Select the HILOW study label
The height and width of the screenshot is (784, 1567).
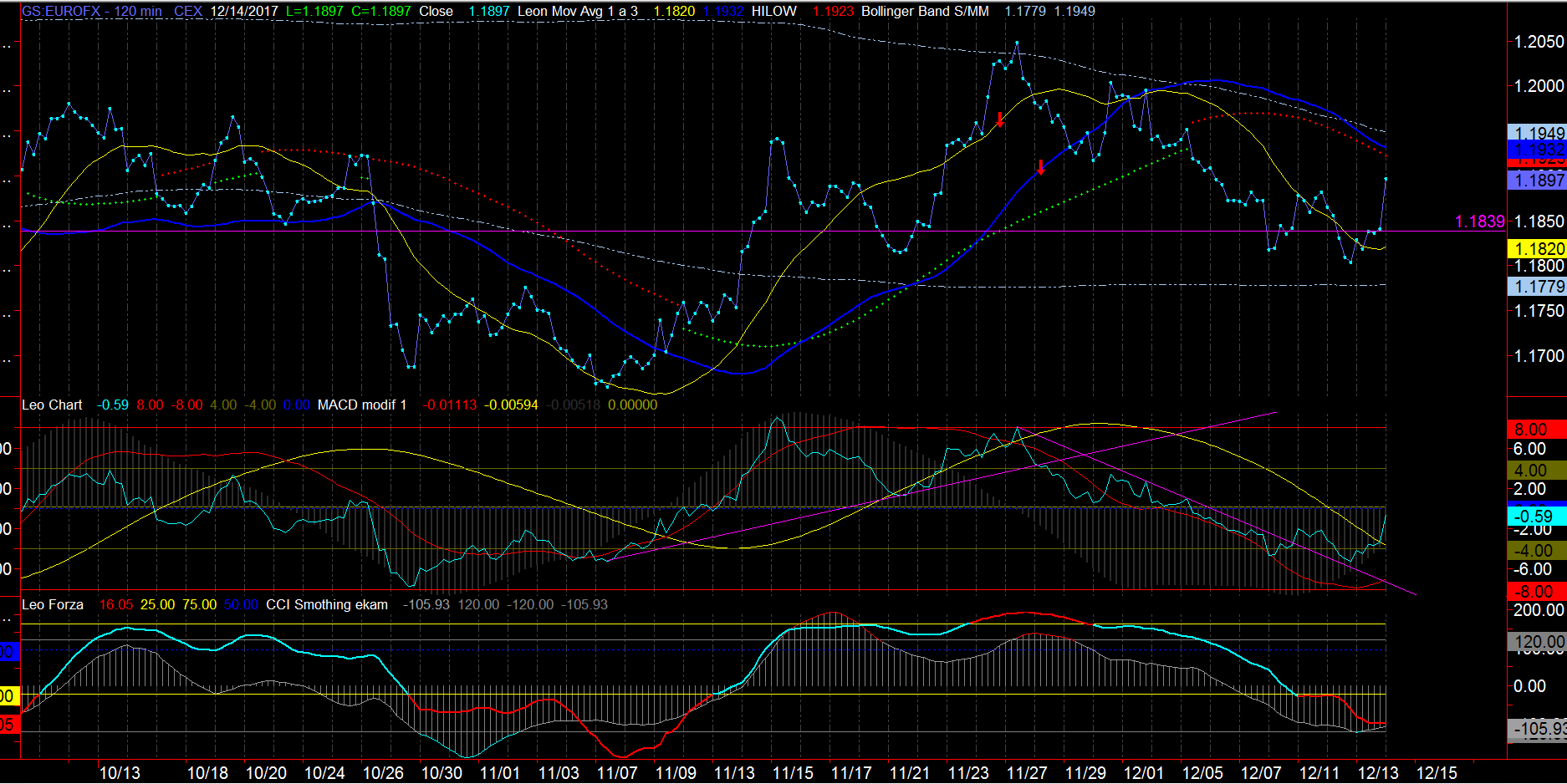coord(774,11)
